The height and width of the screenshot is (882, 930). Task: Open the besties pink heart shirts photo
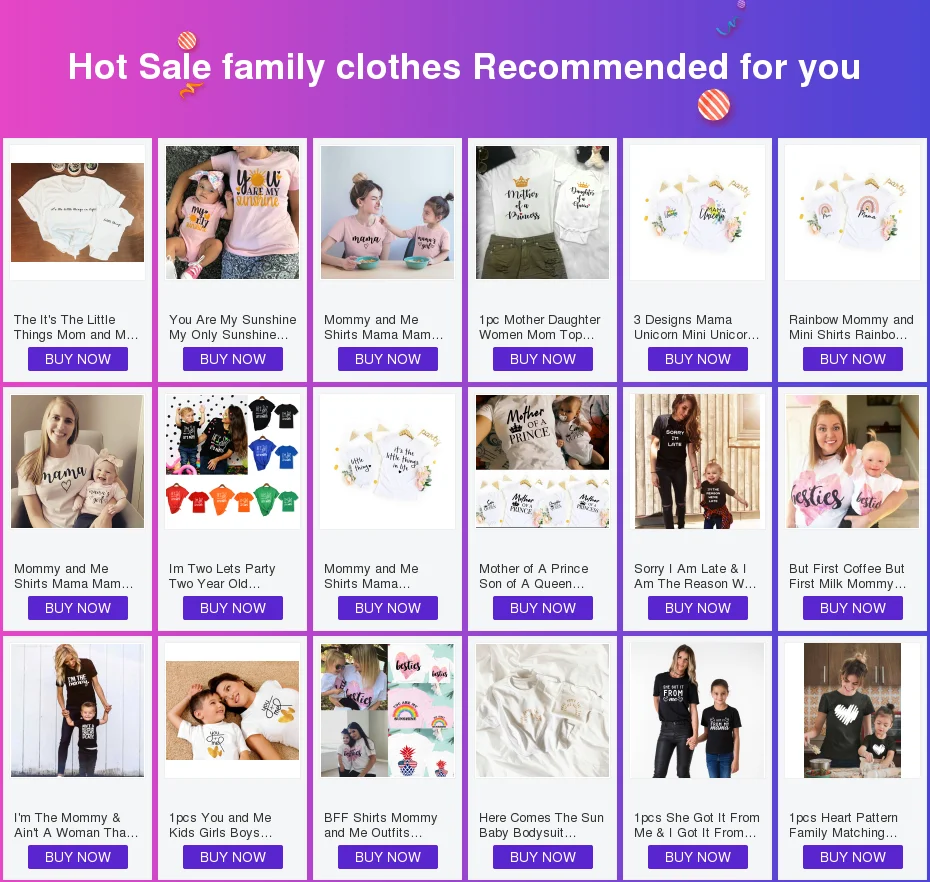[x=852, y=461]
